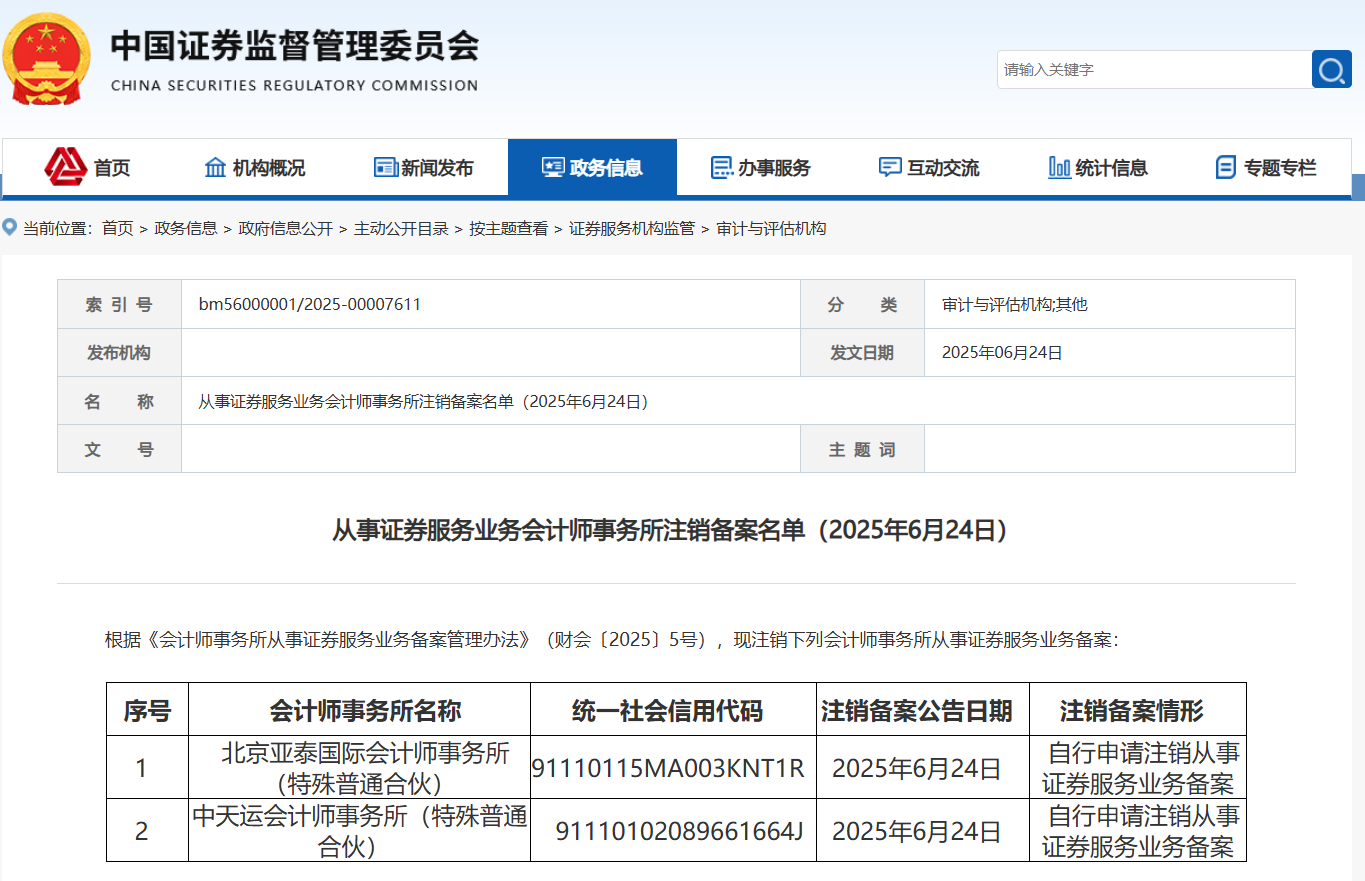The width and height of the screenshot is (1365, 881).
Task: Click the 首页 breadcrumb link
Action: tap(117, 228)
